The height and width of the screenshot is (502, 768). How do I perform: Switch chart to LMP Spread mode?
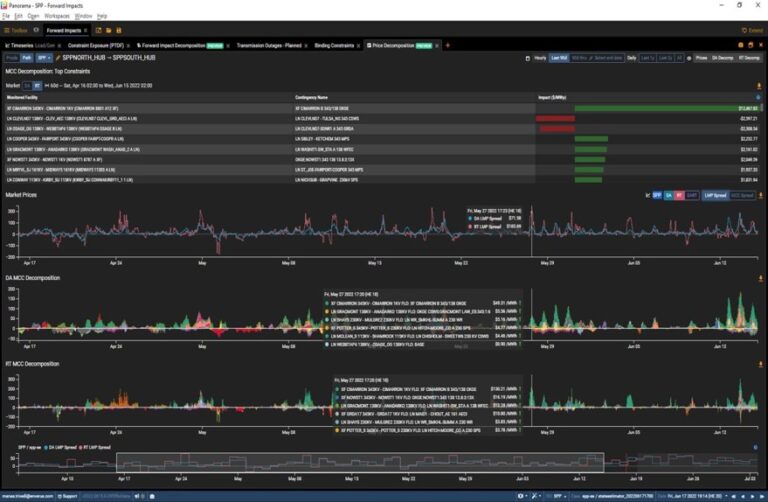[x=715, y=195]
